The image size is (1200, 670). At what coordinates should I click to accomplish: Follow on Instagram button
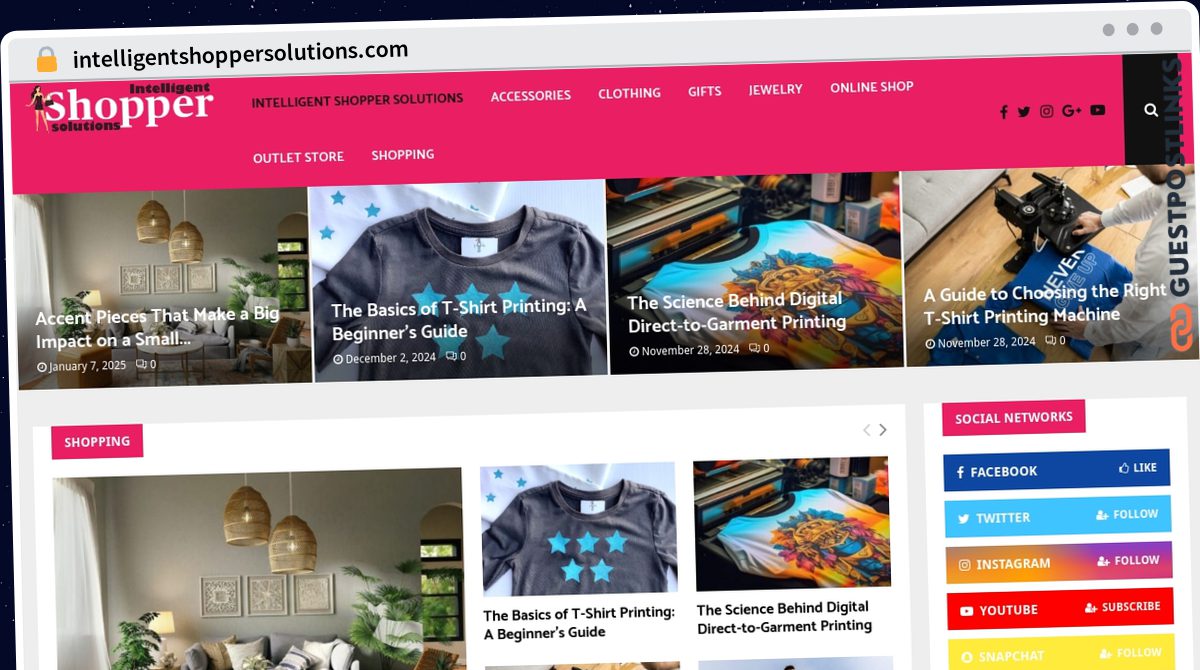tap(1127, 560)
